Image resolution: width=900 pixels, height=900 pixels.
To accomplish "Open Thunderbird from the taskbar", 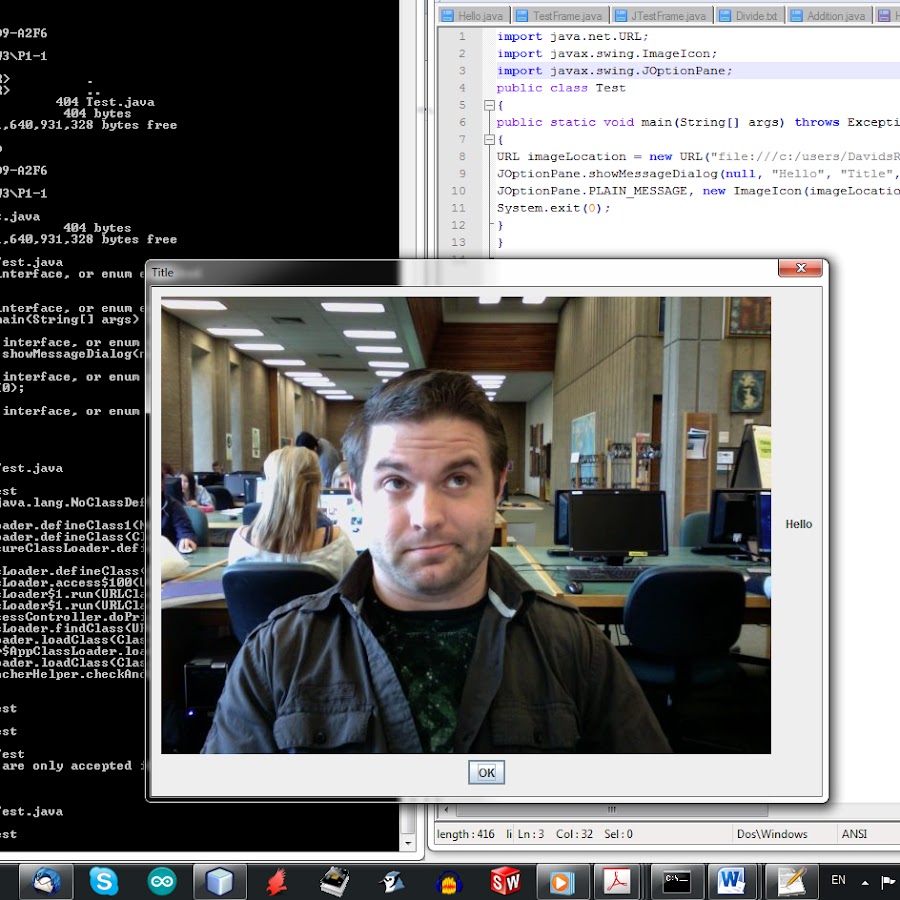I will click(x=46, y=881).
